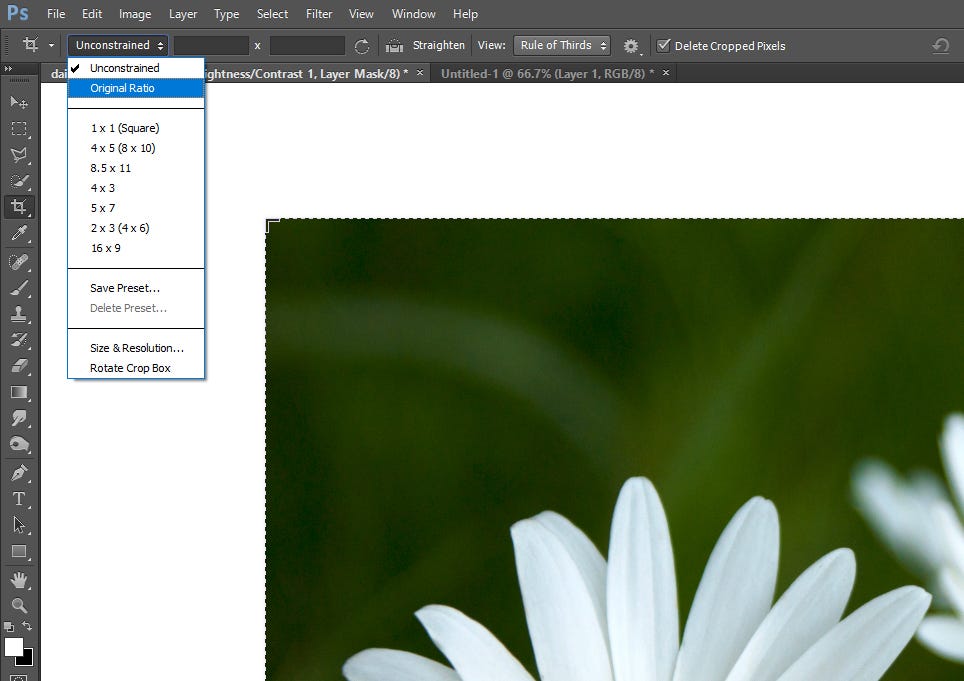Expand the tools panel double arrows

[x=8, y=68]
